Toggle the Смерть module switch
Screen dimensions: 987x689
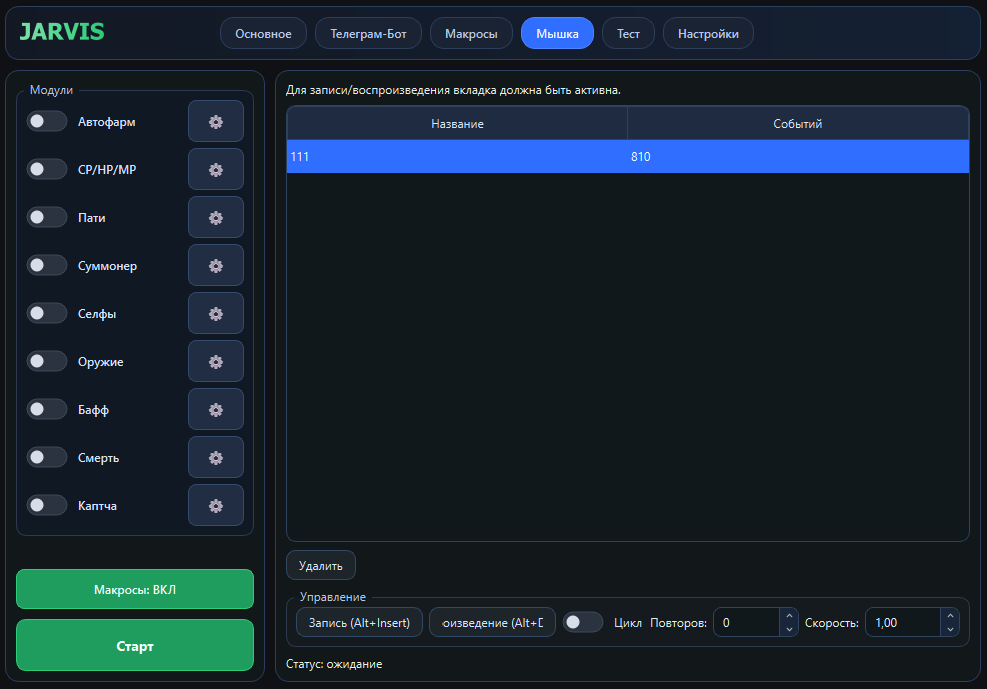(47, 458)
